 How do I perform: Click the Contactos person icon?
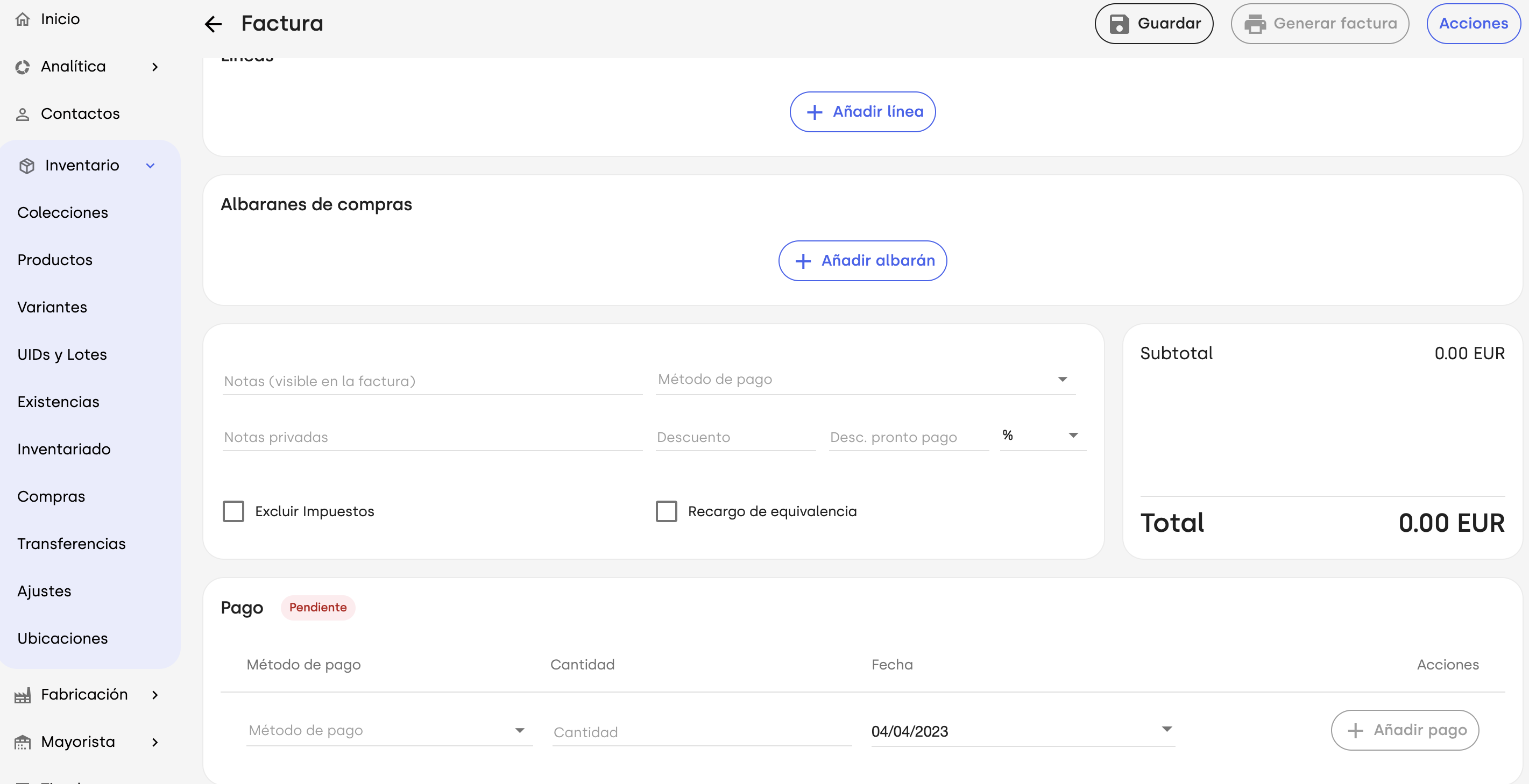[23, 114]
